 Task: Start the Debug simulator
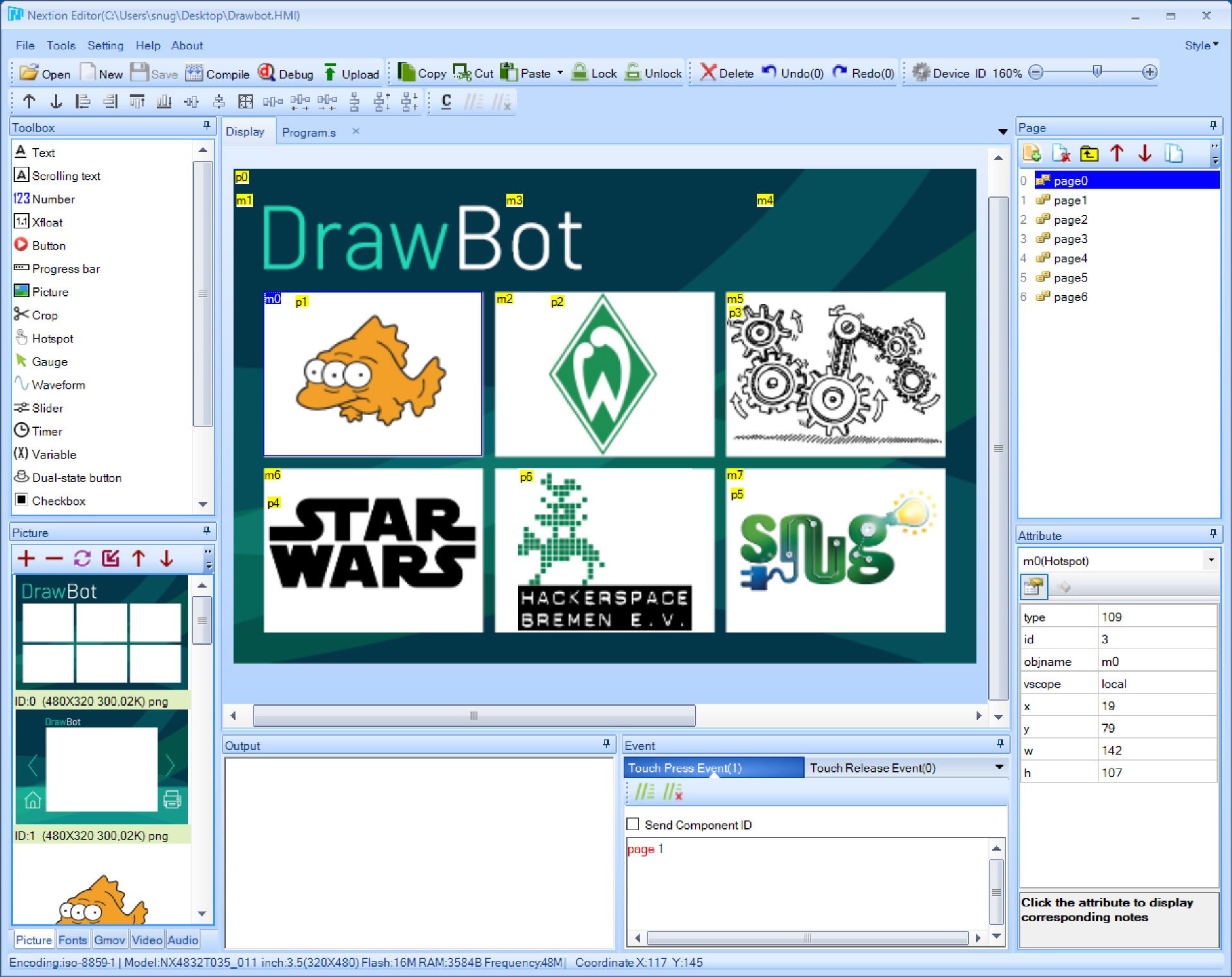click(286, 73)
